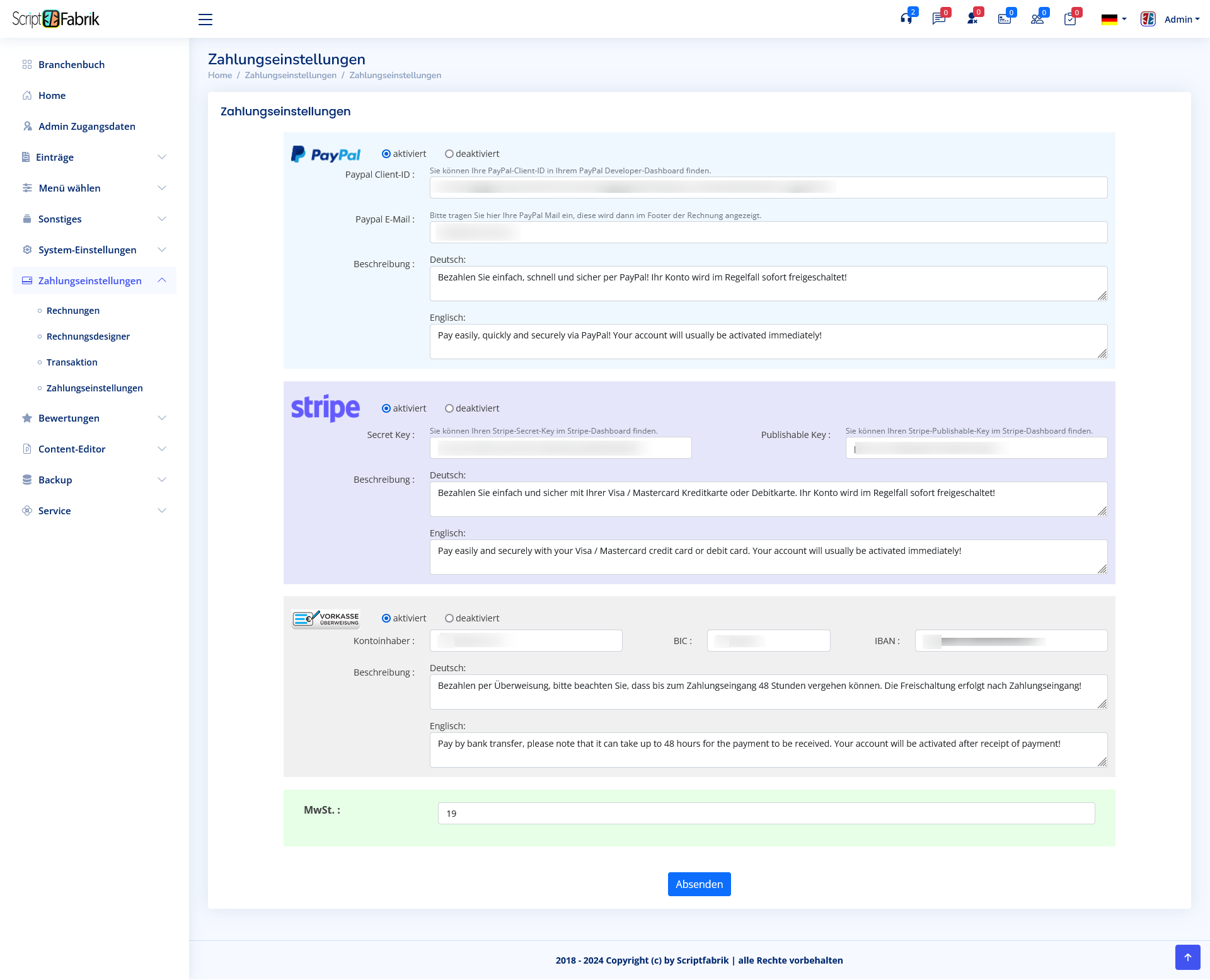
Task: Open the Content-Editor sidebar label
Action: pyautogui.click(x=72, y=449)
